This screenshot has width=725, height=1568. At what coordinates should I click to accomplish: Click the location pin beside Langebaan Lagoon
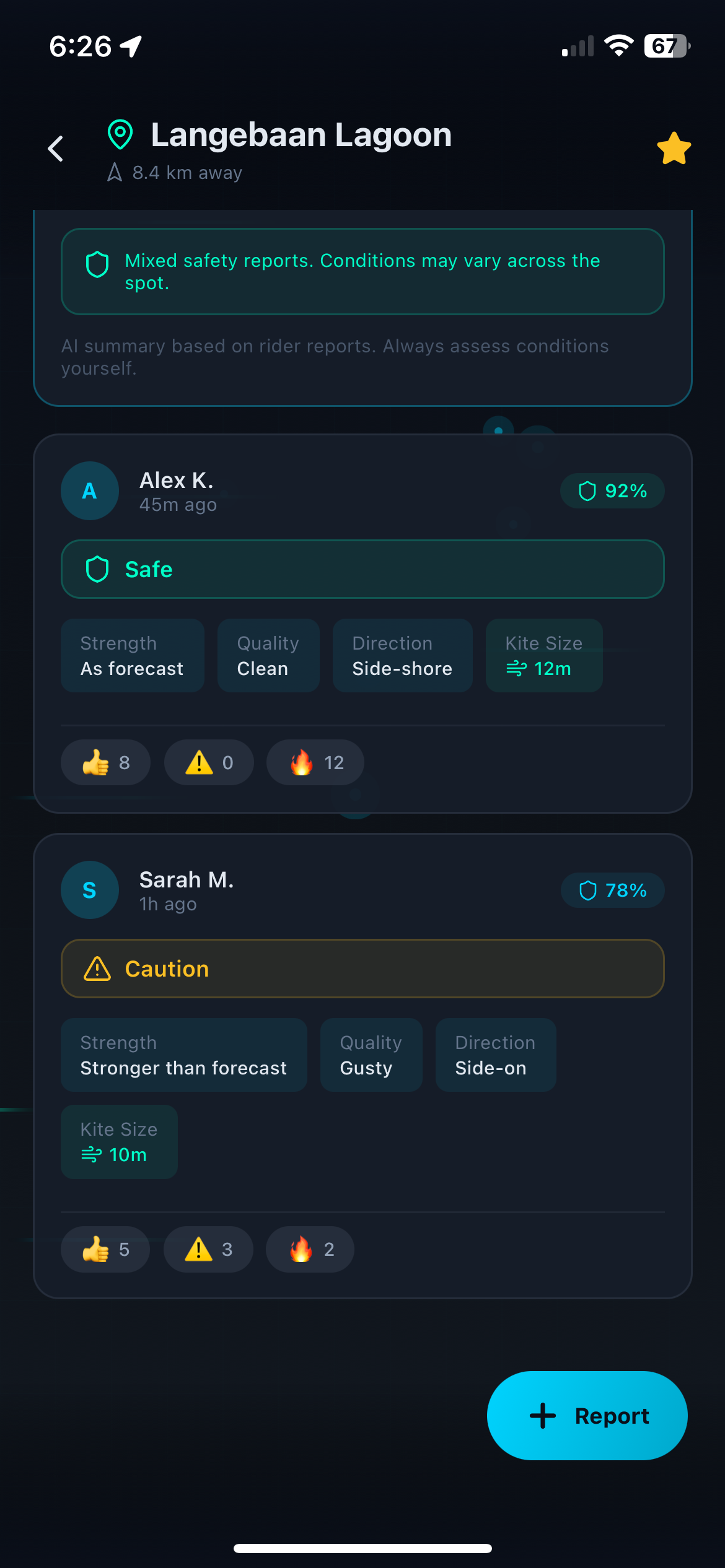click(120, 134)
